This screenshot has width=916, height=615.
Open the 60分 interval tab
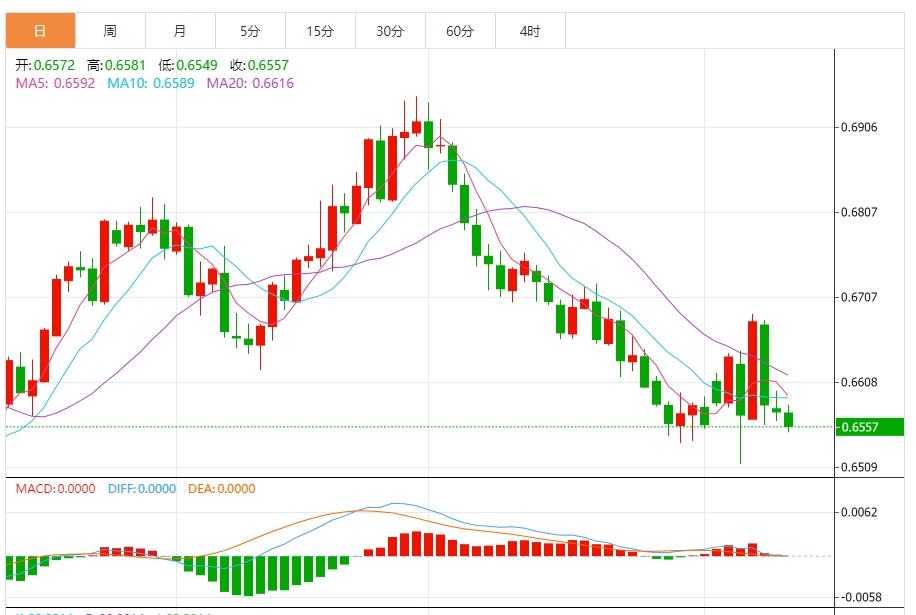click(461, 31)
